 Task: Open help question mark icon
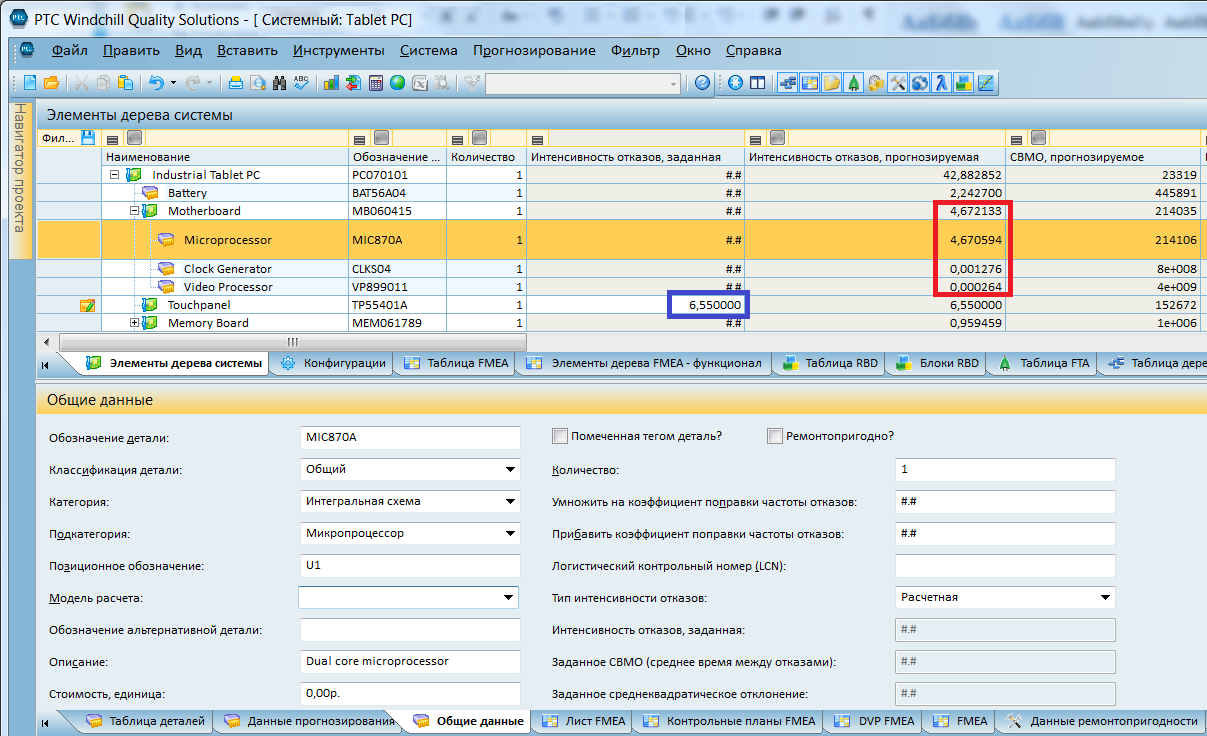pos(702,83)
